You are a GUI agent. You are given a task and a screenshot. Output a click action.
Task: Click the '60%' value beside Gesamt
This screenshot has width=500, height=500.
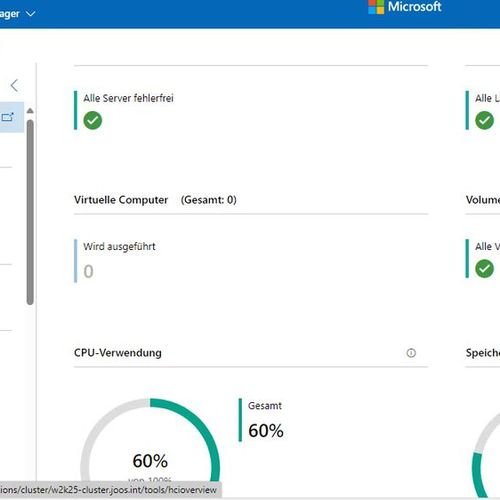(x=266, y=430)
